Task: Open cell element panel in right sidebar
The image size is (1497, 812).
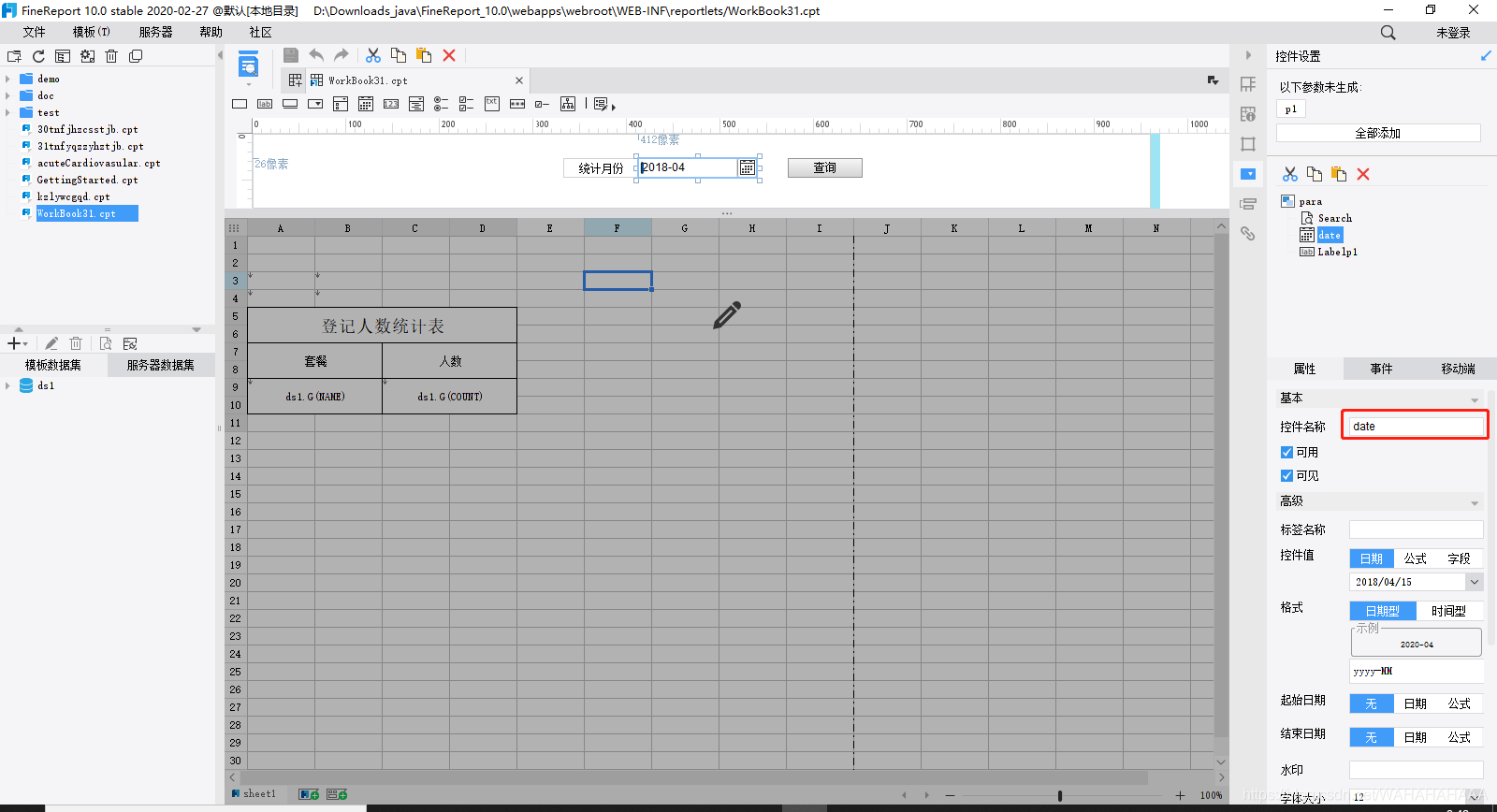Action: pyautogui.click(x=1248, y=84)
